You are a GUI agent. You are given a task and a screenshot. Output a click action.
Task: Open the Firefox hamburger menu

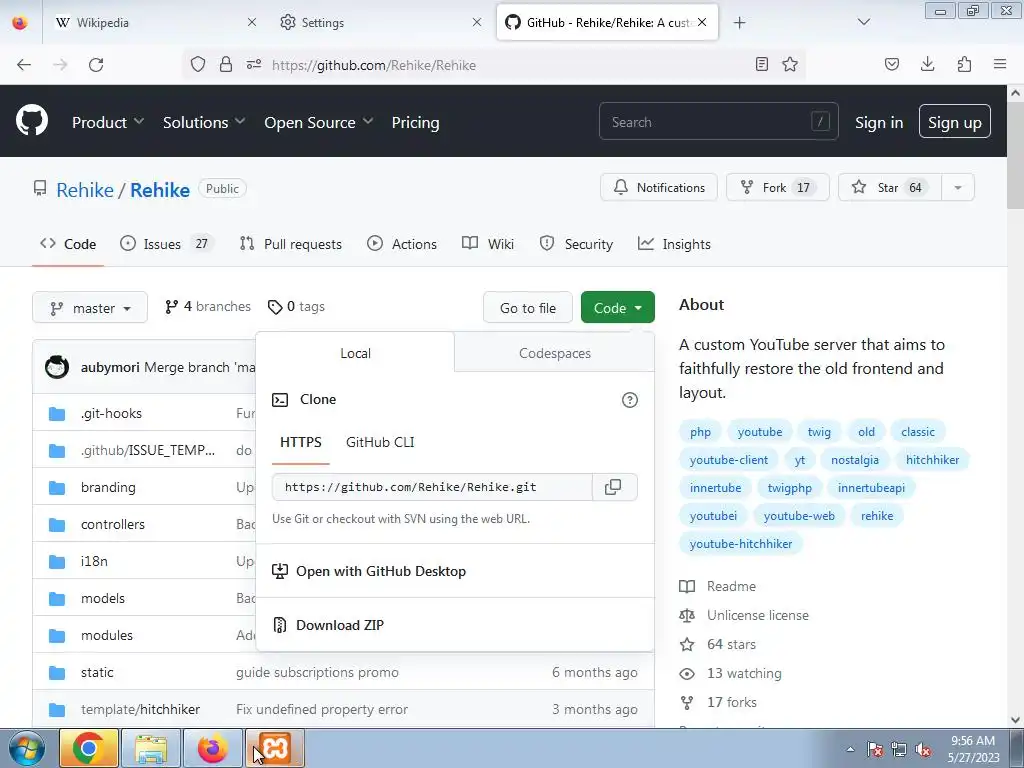[1000, 64]
